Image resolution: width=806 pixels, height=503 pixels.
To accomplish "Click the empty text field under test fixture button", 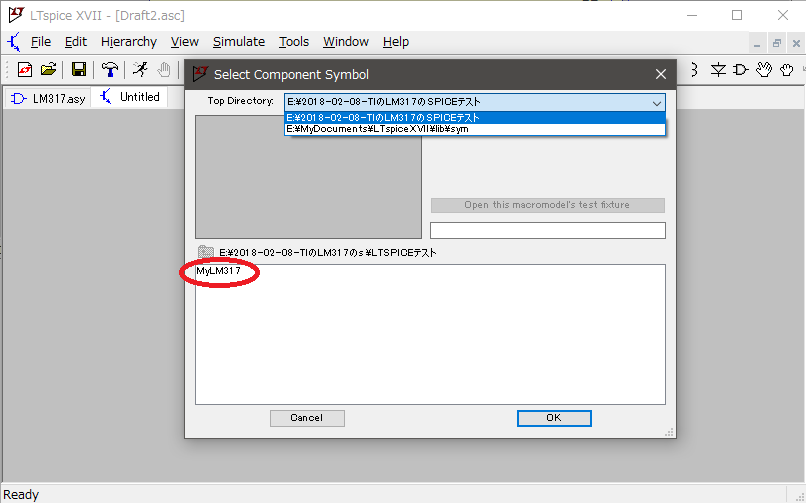I will tap(547, 230).
